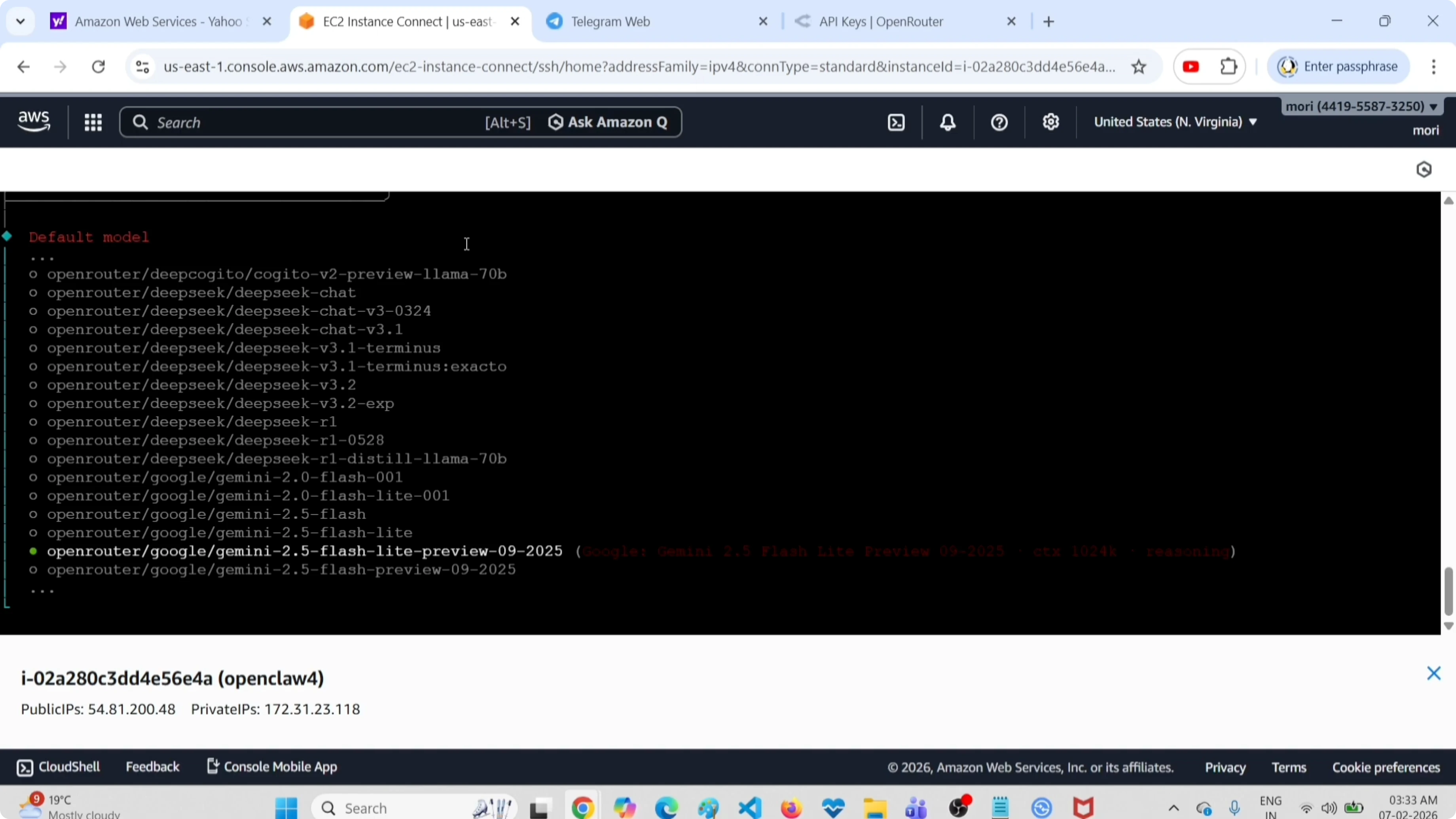Open Chrome tab search chevron dropdown
The height and width of the screenshot is (819, 1456).
pyautogui.click(x=21, y=21)
